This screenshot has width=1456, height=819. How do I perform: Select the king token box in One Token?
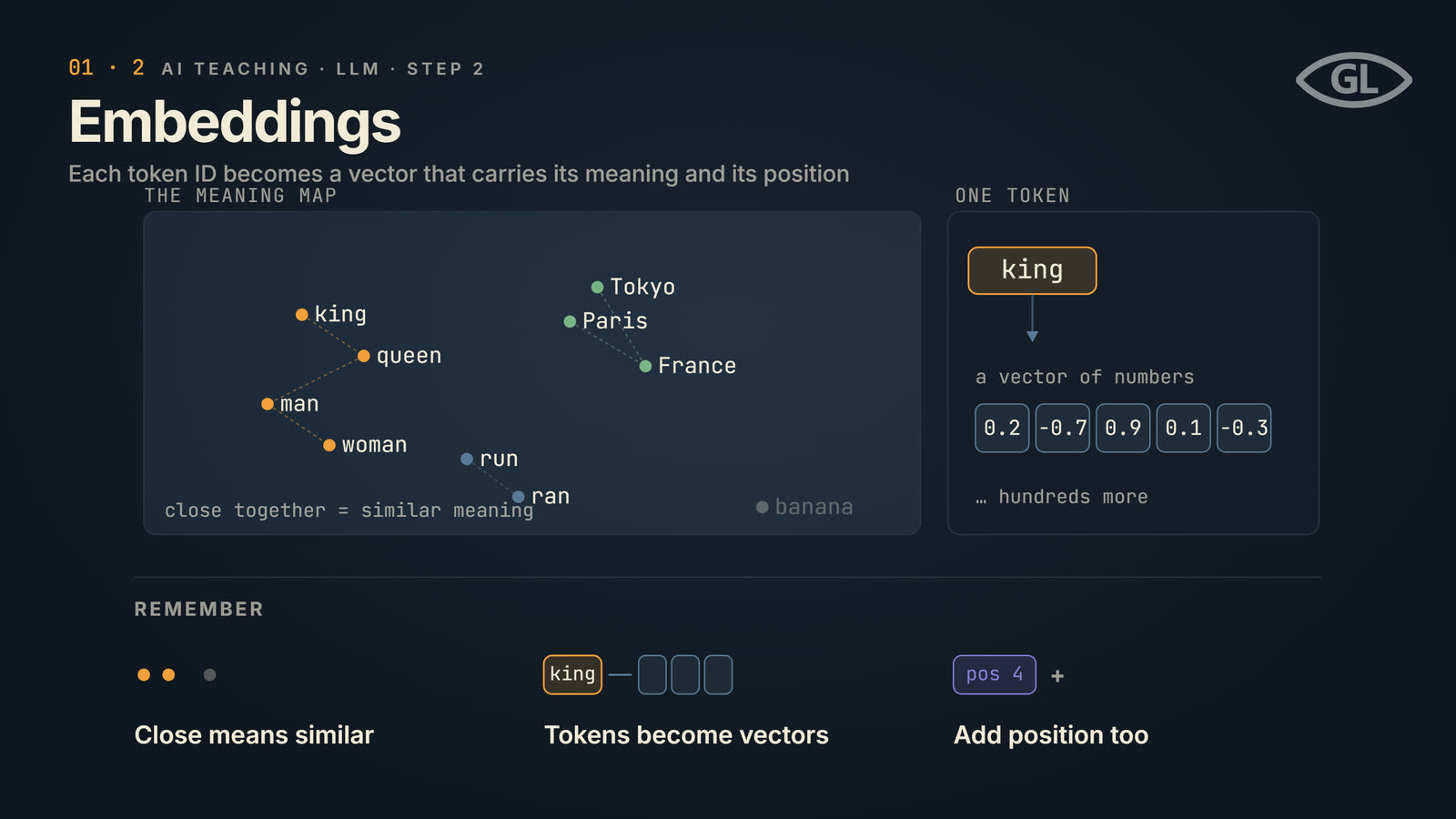point(1032,270)
